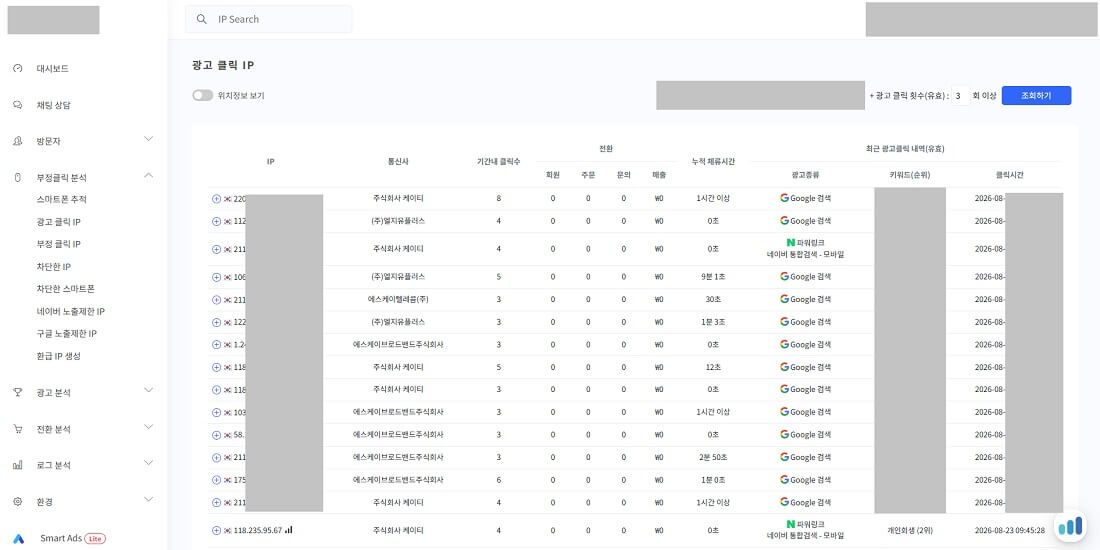Click the Korean flag beside IP 175
Image resolution: width=1100 pixels, height=550 pixels.
pos(227,481)
